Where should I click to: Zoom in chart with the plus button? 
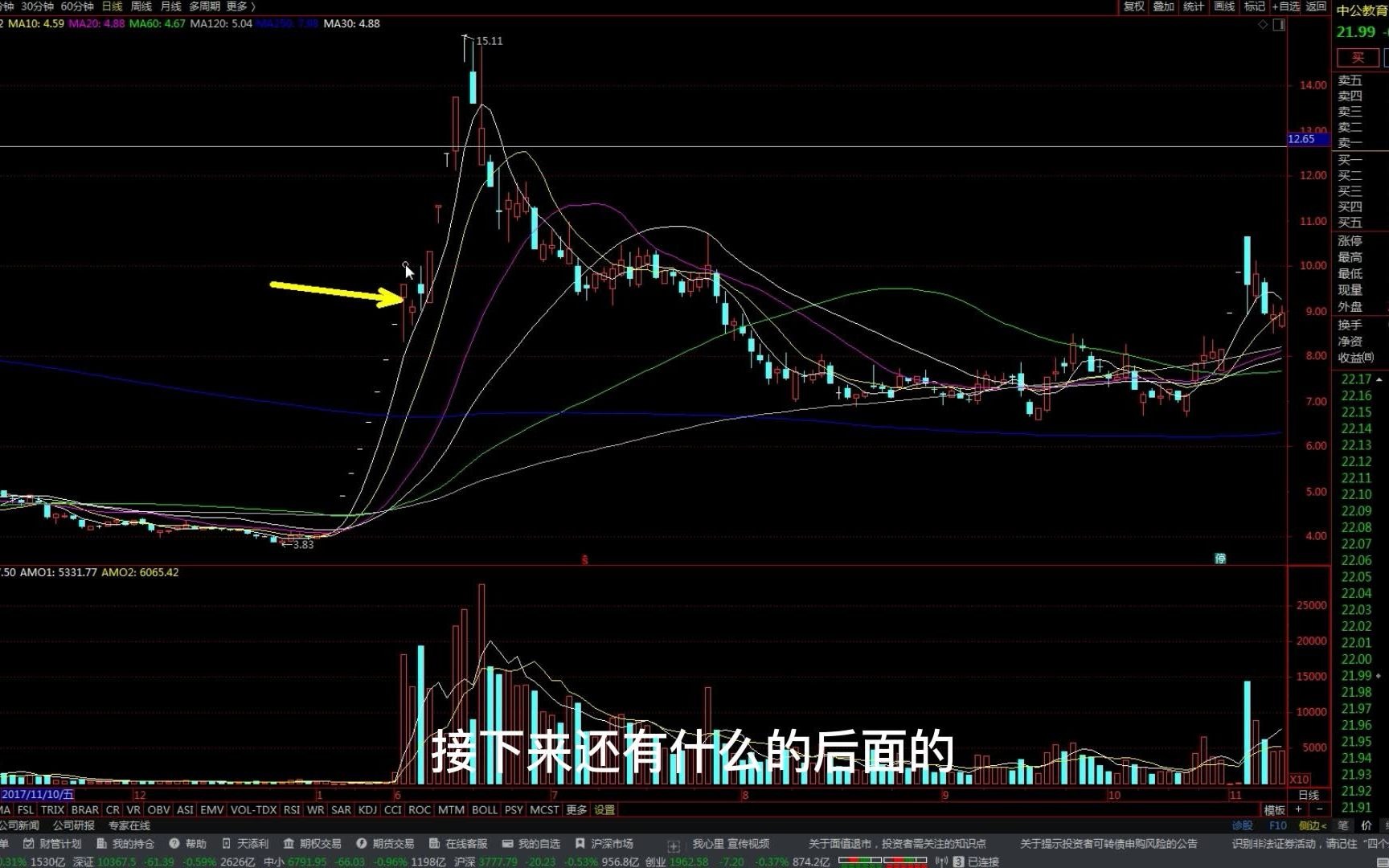coord(1298,809)
